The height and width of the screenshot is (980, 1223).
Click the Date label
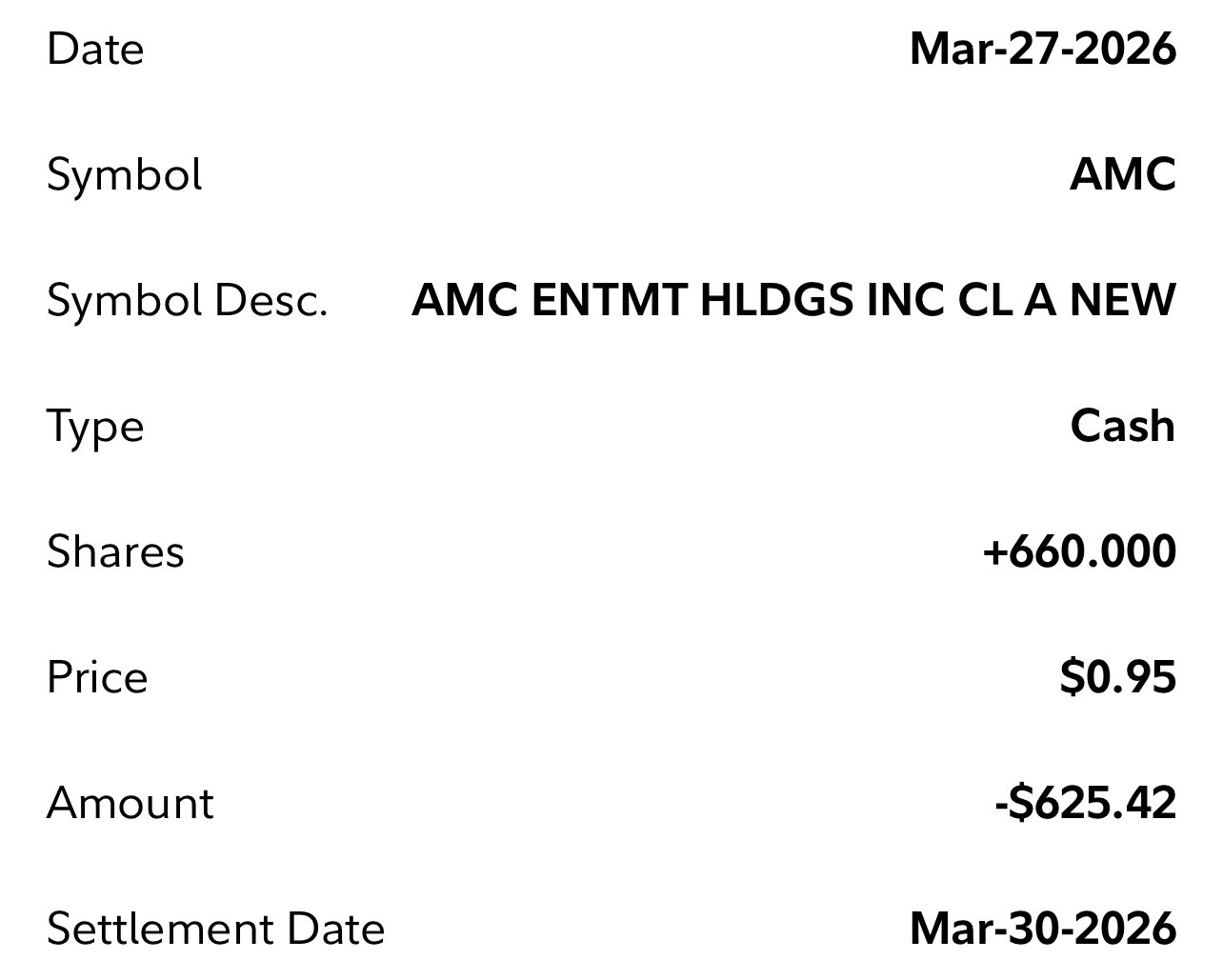click(x=95, y=49)
